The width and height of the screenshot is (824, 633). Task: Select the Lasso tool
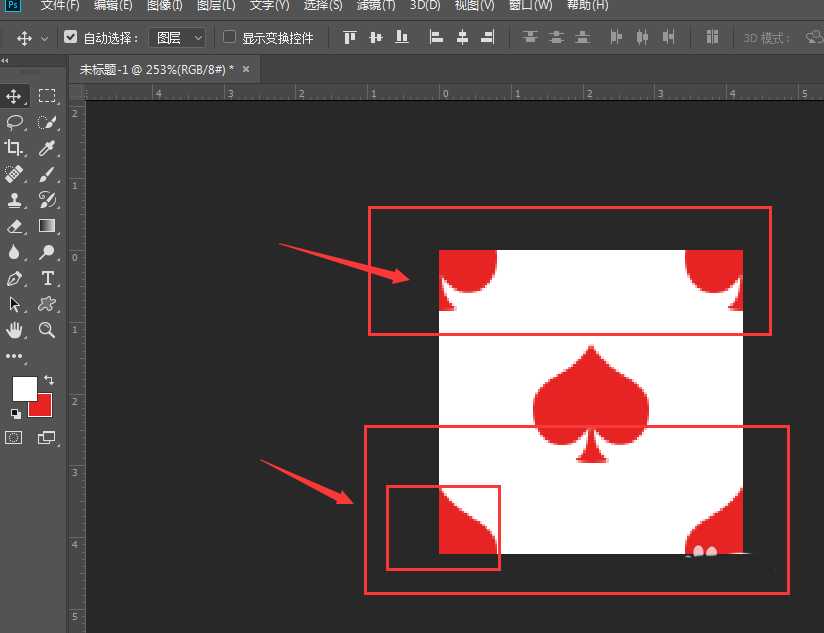[14, 122]
